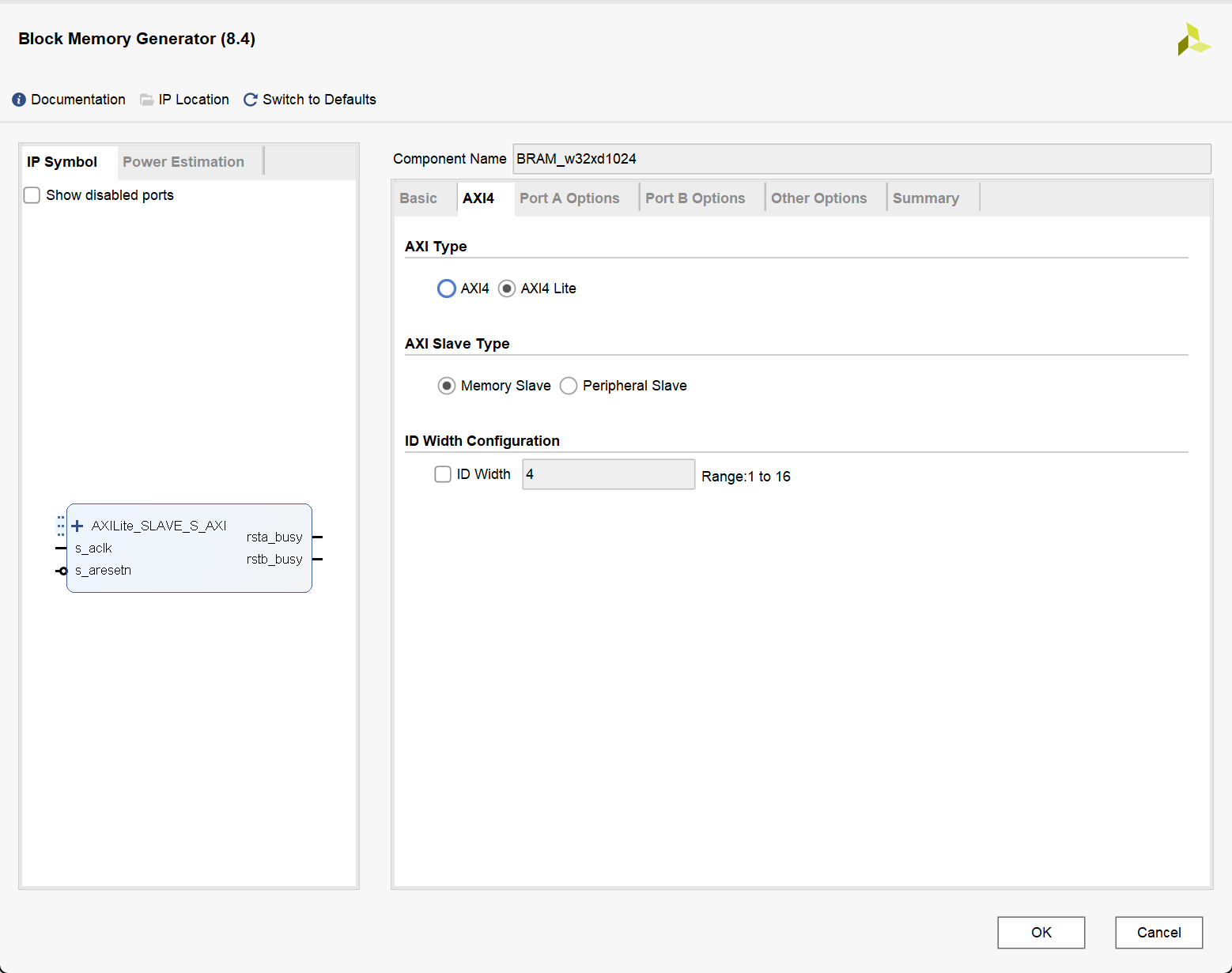
Task: Select the IP Symbol tab
Action: point(62,162)
